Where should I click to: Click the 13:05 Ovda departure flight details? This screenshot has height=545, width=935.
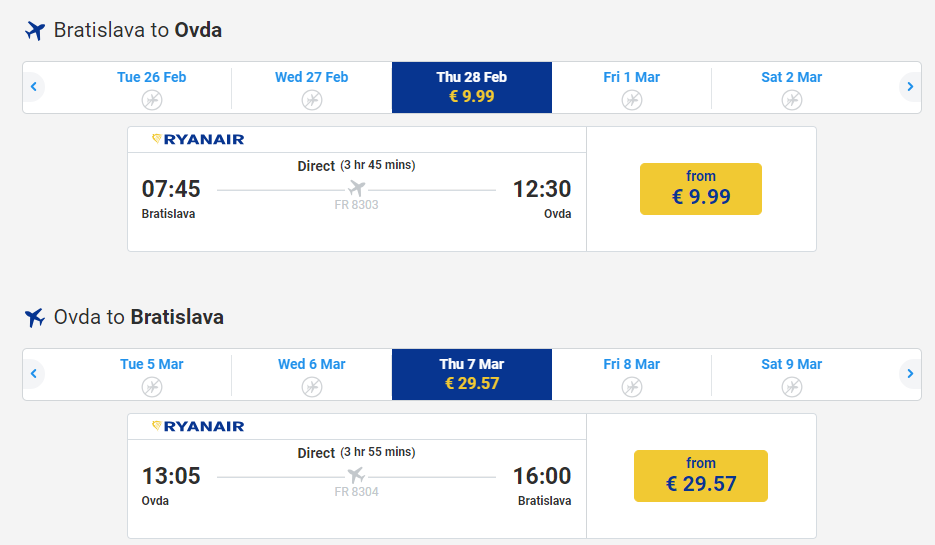tap(171, 476)
